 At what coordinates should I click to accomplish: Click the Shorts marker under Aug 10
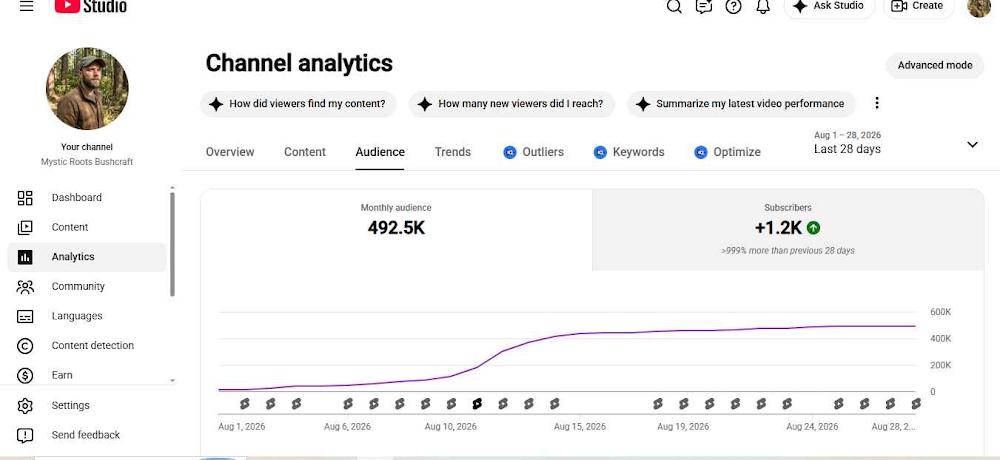click(x=451, y=403)
